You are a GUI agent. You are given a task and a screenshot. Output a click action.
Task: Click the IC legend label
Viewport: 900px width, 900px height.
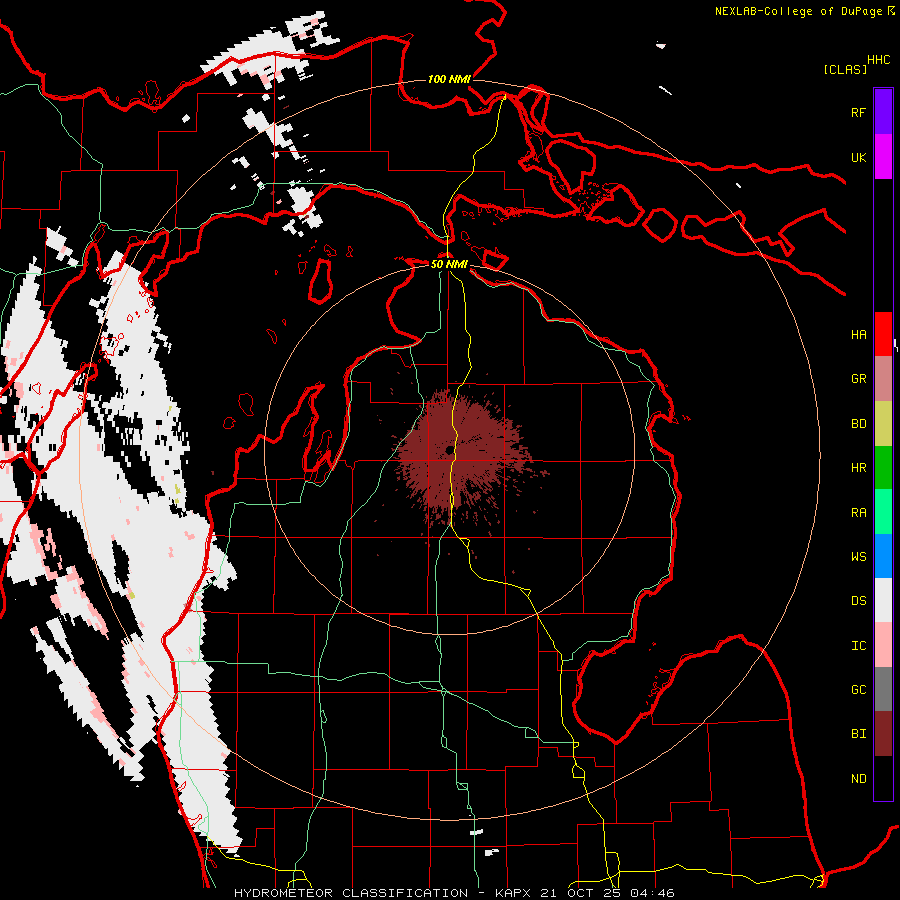[859, 645]
